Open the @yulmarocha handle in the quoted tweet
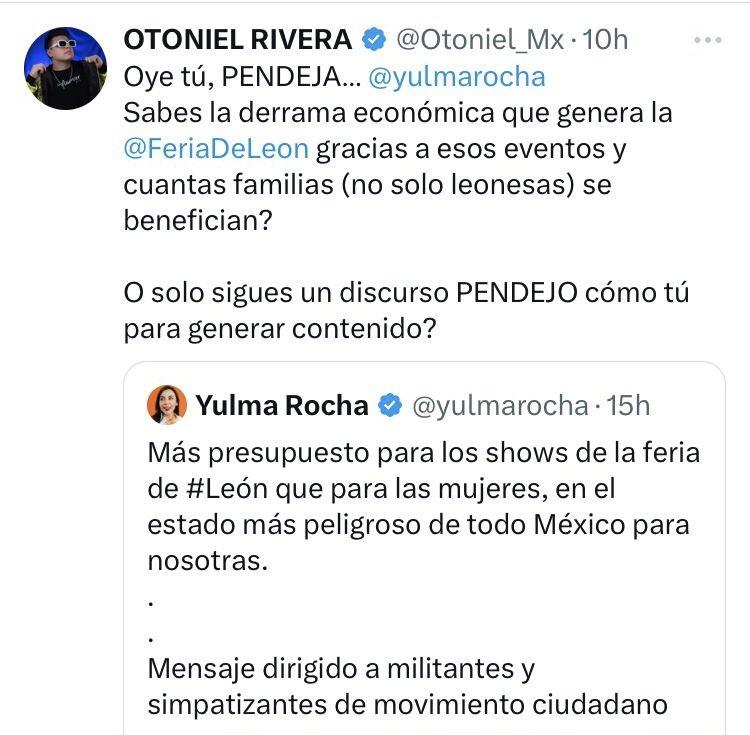The image size is (750, 735). 499,405
